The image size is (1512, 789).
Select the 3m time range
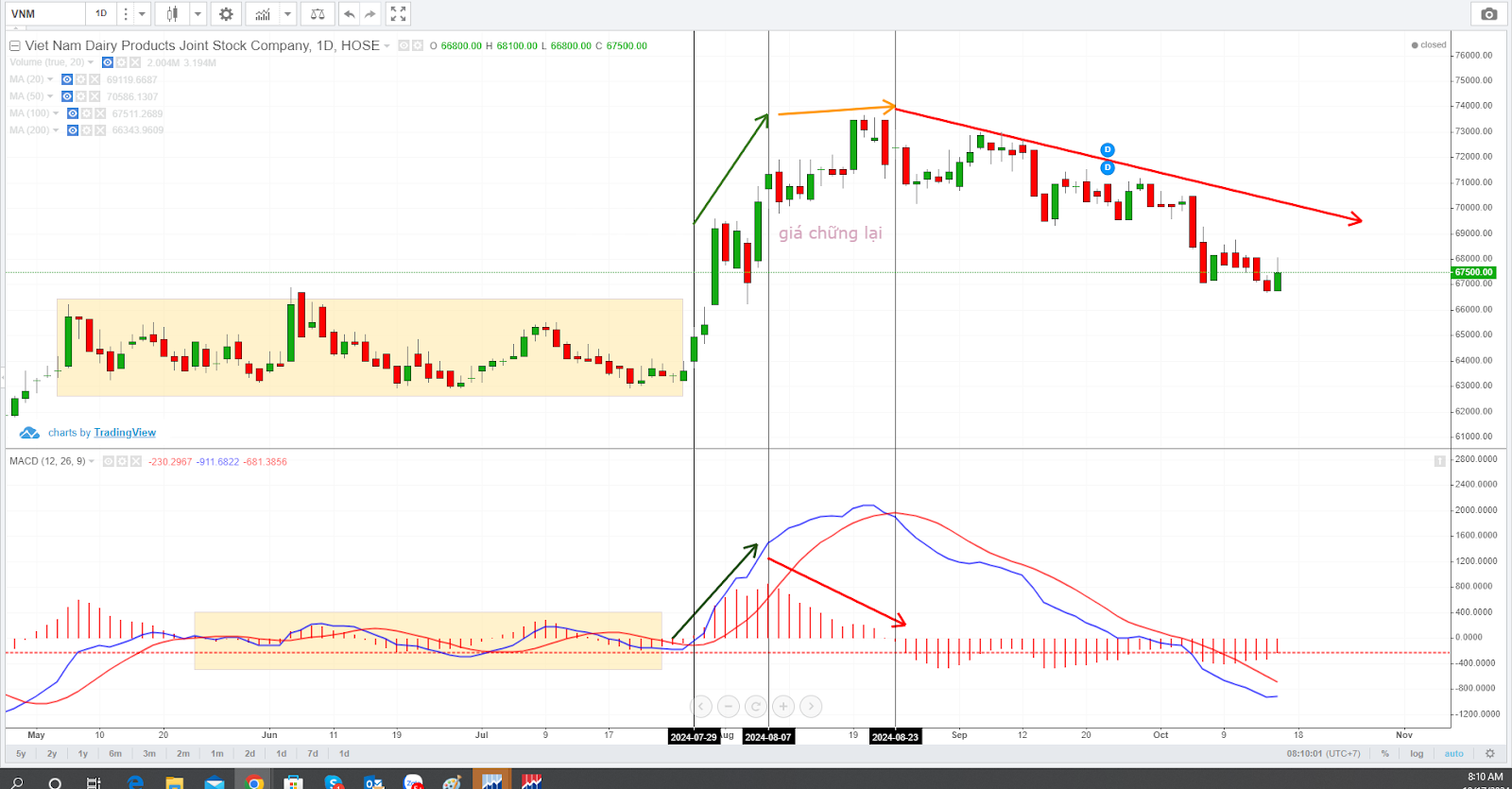(149, 754)
